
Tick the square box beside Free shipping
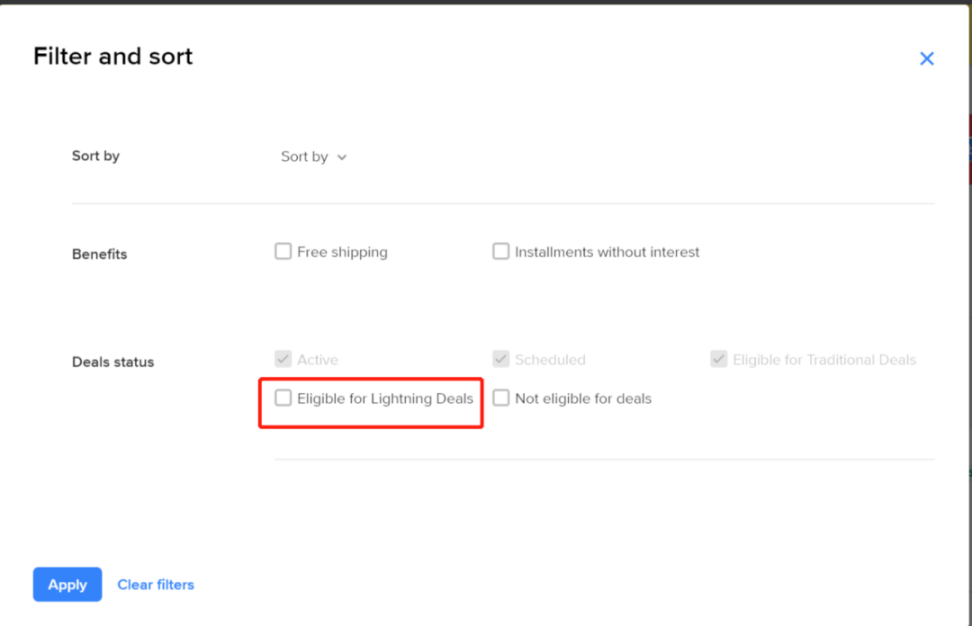tap(283, 252)
